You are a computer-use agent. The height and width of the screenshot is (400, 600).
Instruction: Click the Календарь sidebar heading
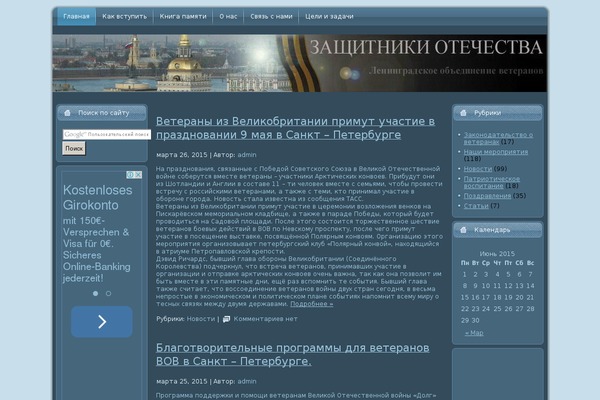tap(492, 230)
